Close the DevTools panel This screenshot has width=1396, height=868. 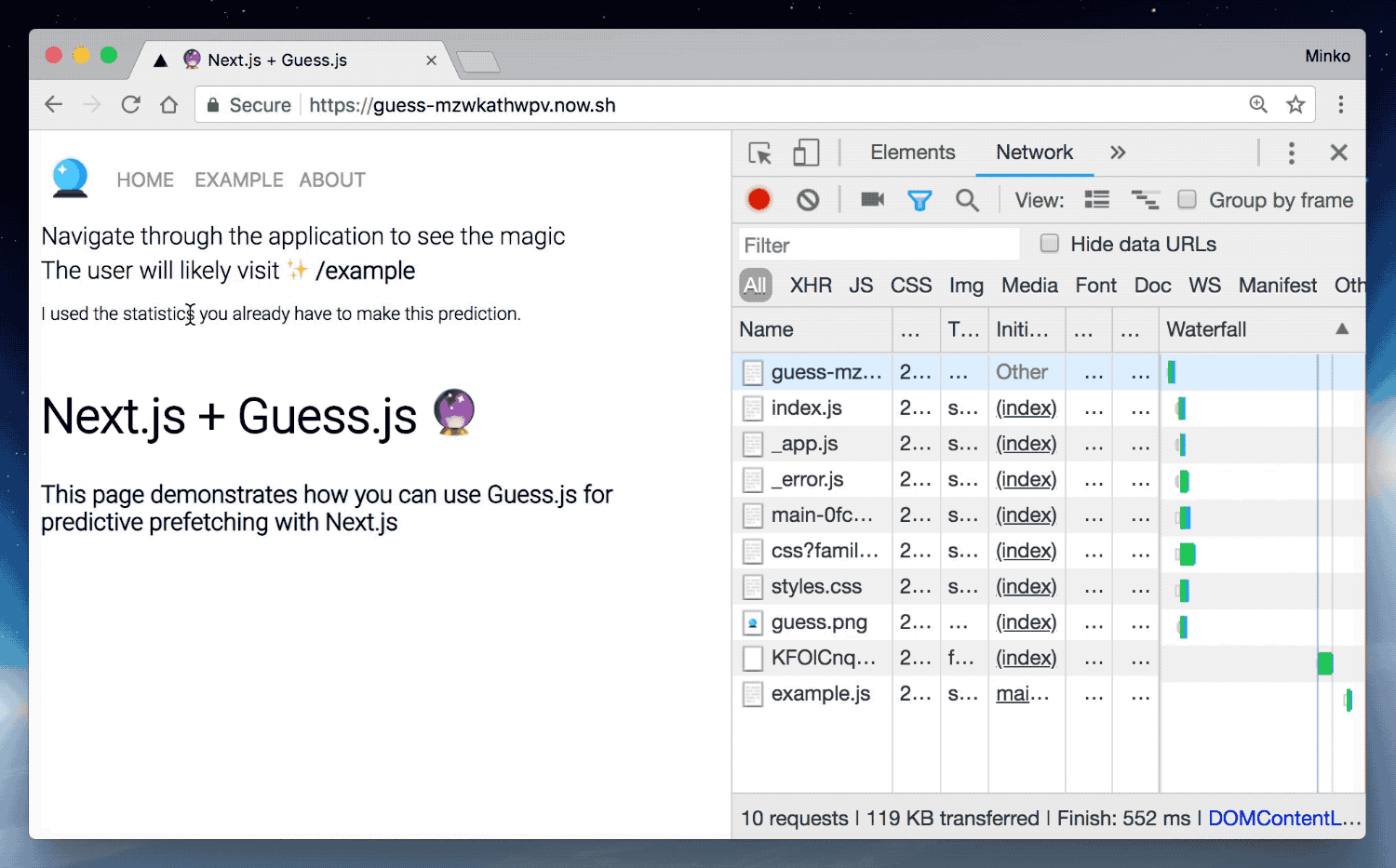(x=1339, y=153)
